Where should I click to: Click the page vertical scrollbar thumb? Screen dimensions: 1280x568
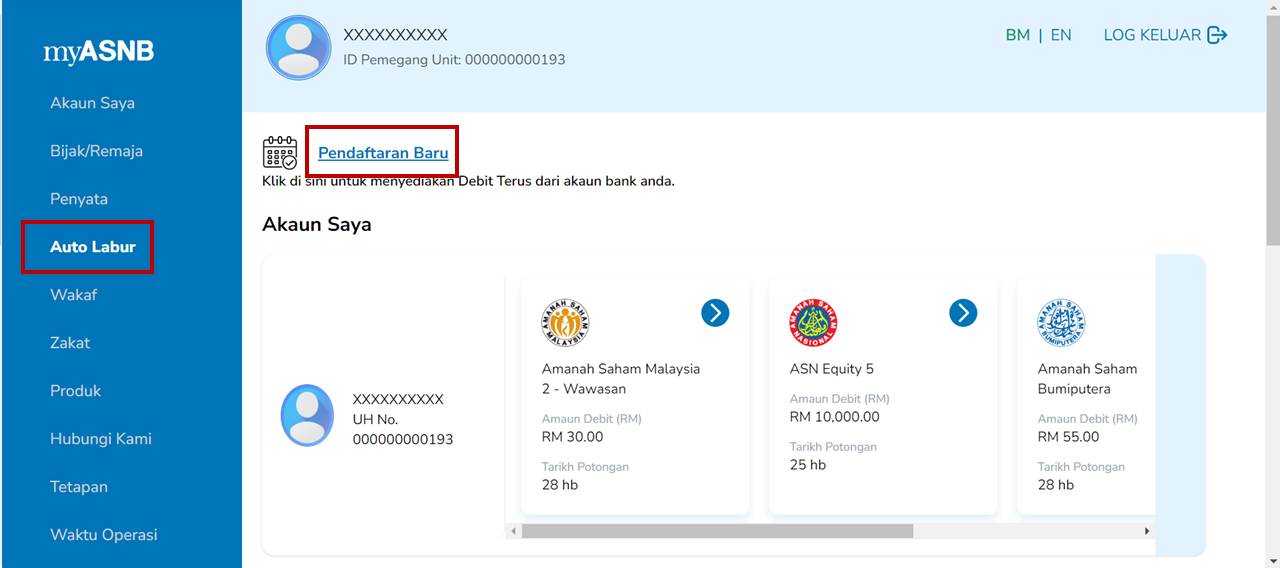click(1272, 130)
